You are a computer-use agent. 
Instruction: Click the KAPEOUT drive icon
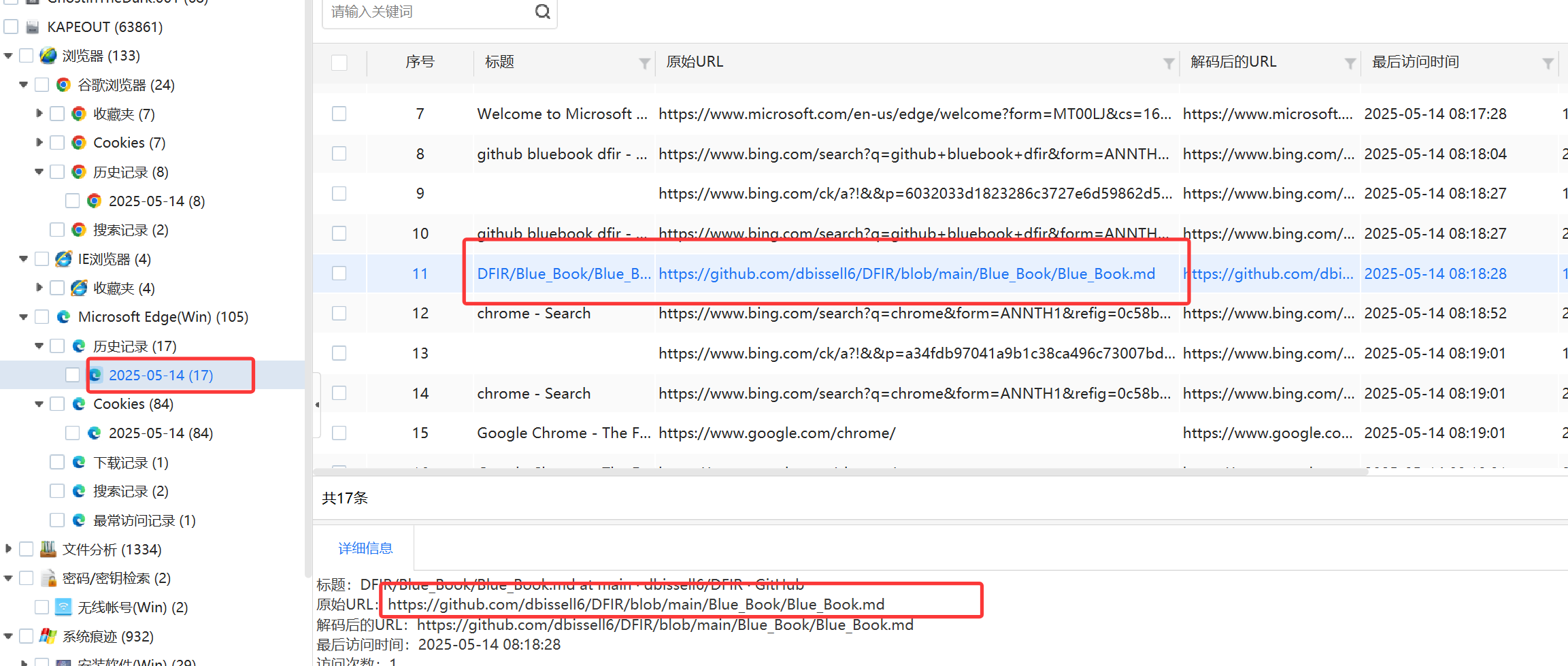32,27
